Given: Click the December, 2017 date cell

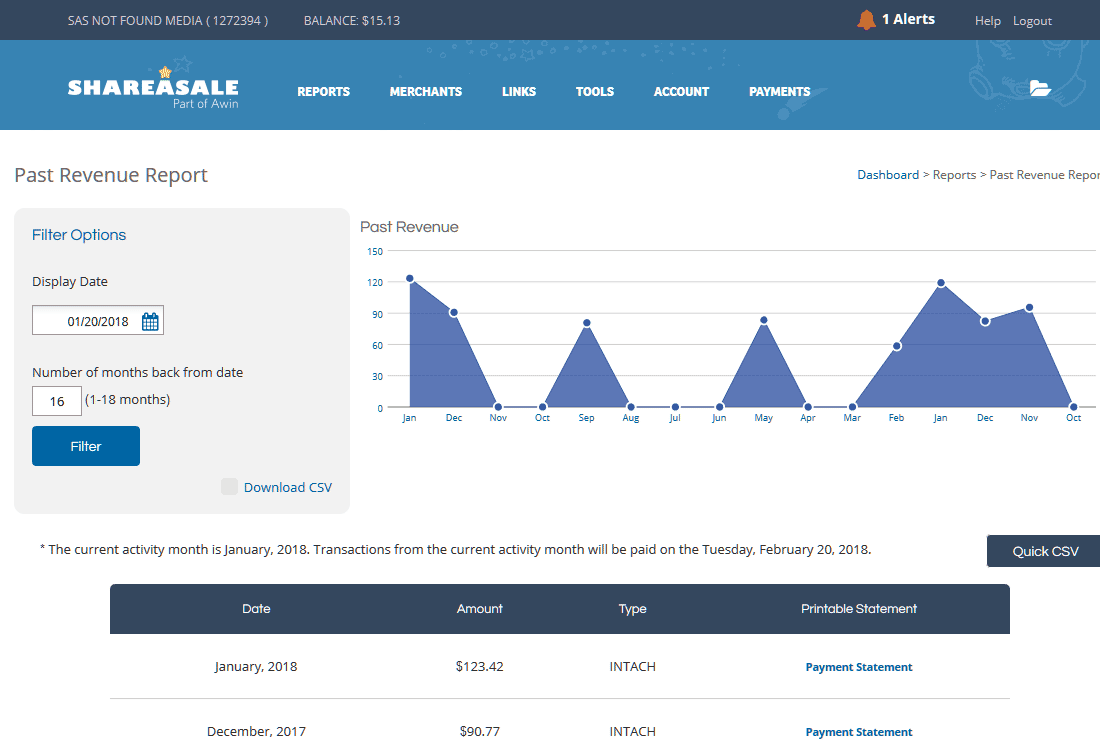Looking at the screenshot, I should [x=256, y=732].
